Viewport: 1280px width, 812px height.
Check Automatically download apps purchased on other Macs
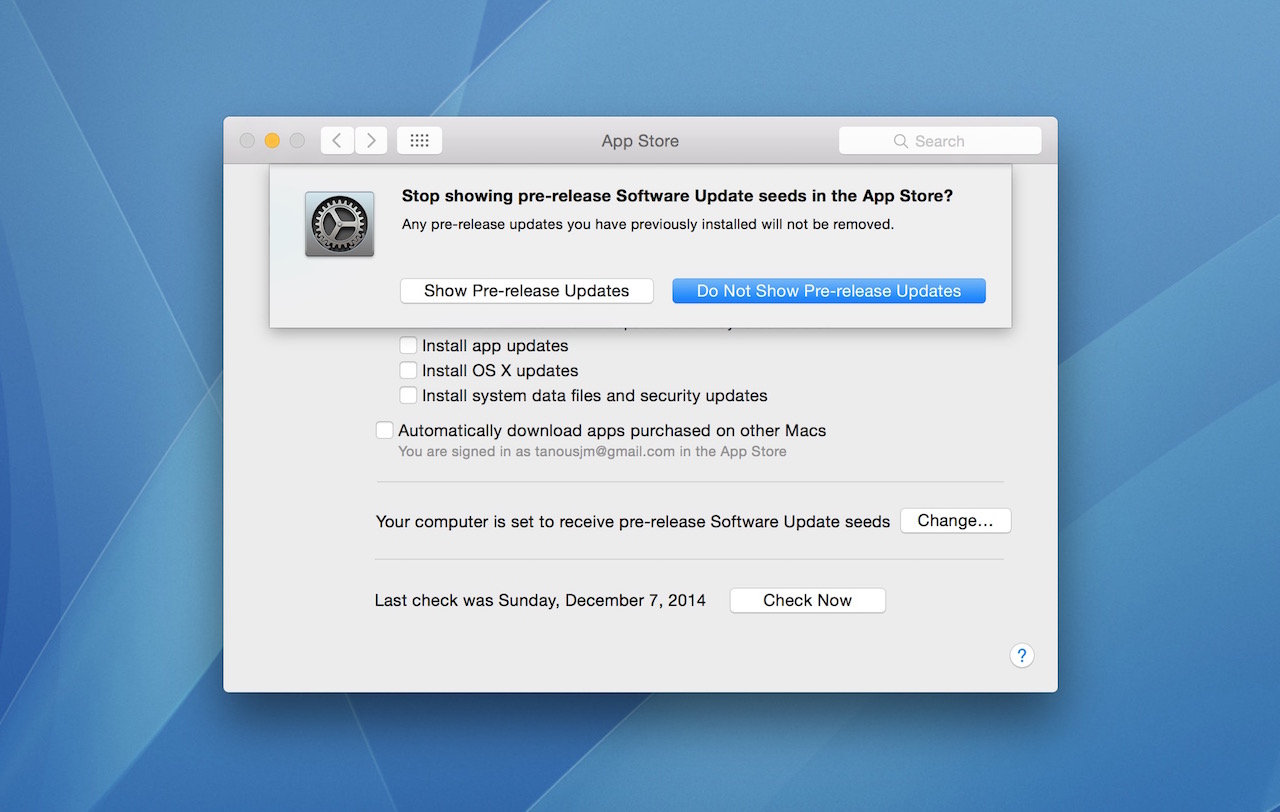click(384, 430)
